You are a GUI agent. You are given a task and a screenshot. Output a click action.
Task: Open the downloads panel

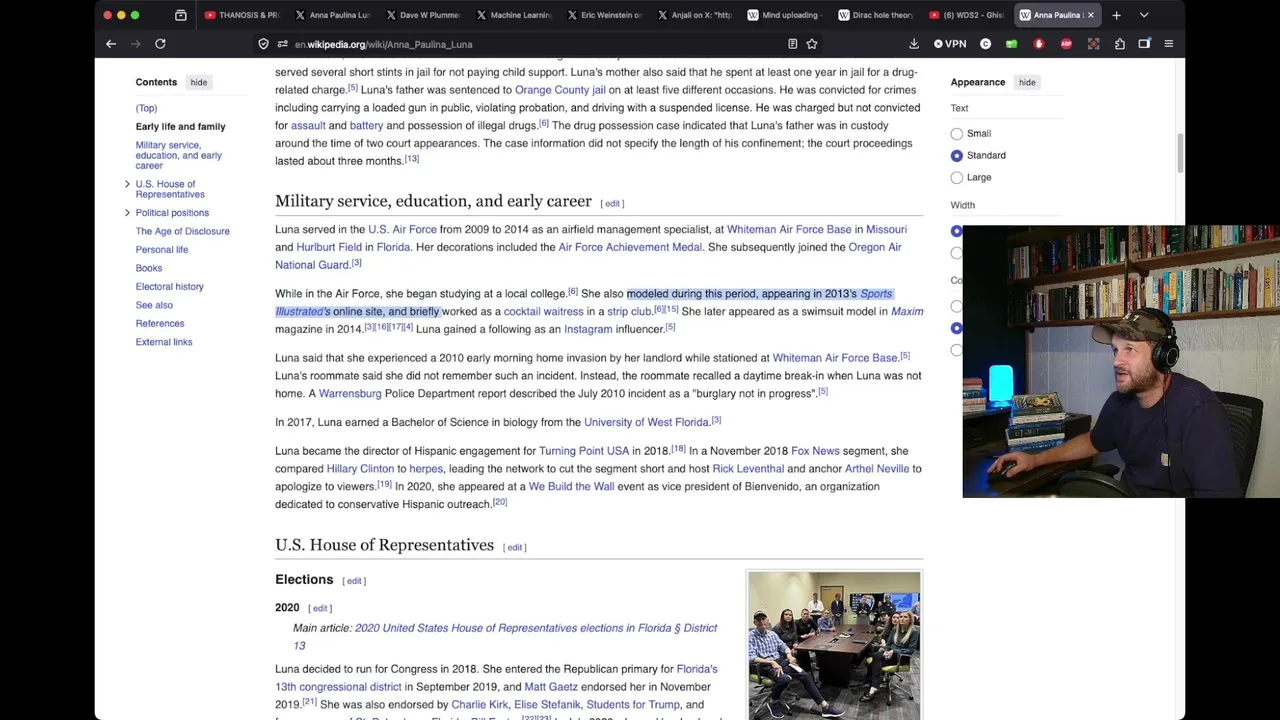[x=914, y=44]
